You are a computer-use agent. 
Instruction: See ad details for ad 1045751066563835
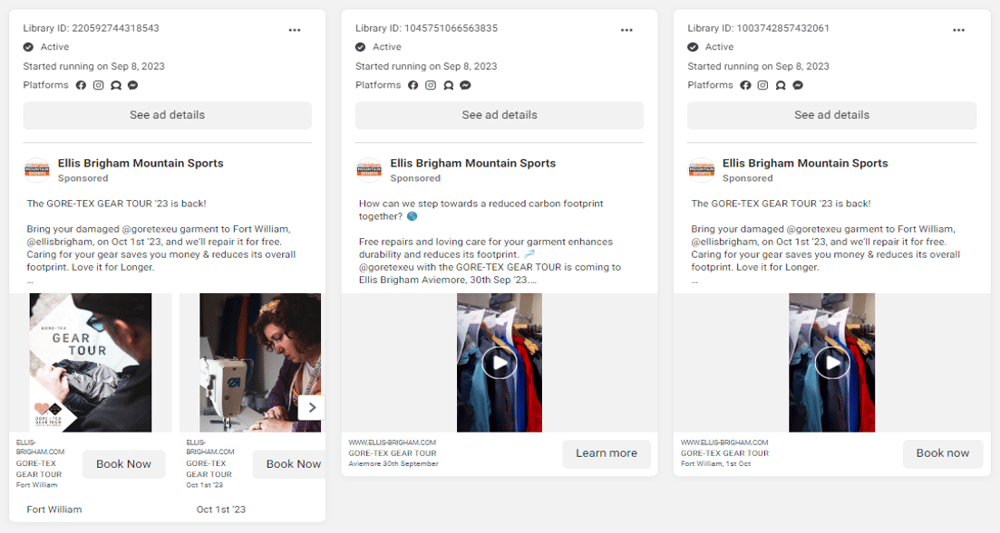(499, 115)
